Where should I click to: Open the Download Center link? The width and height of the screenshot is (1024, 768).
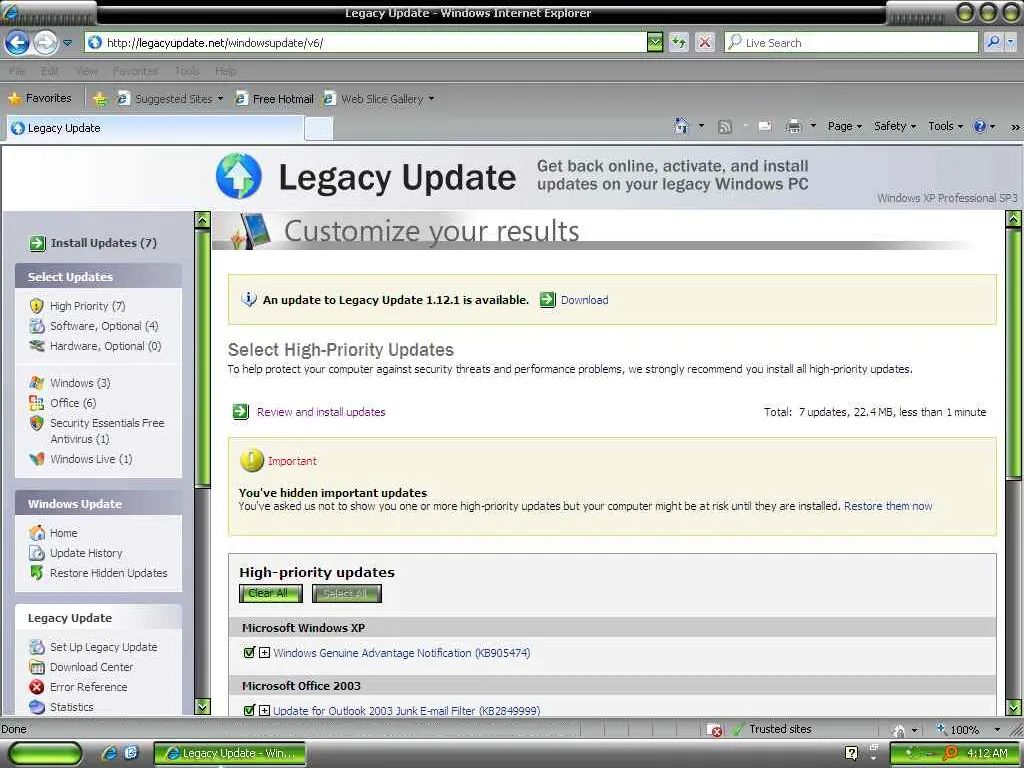[x=91, y=667]
